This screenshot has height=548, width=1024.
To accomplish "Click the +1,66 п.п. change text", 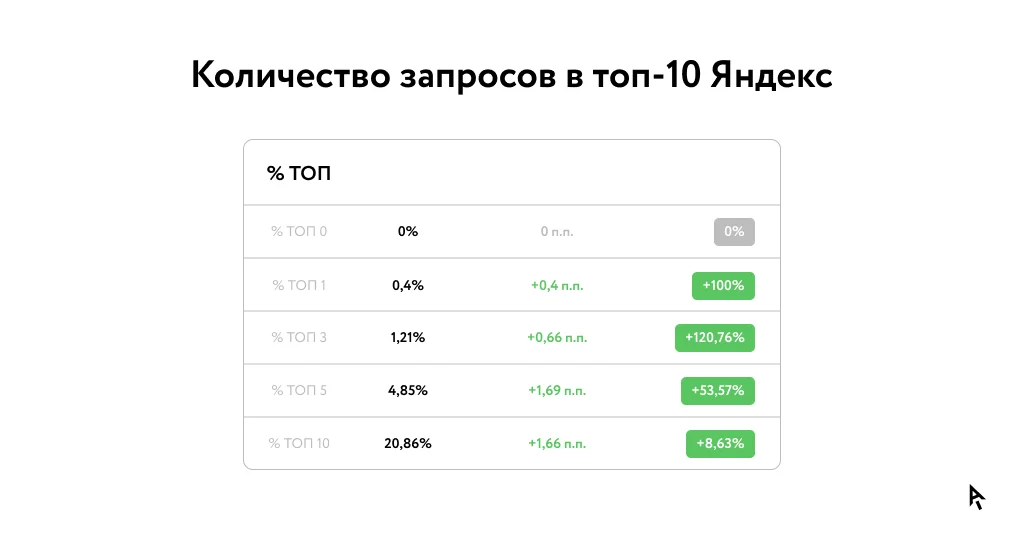I will click(x=557, y=443).
